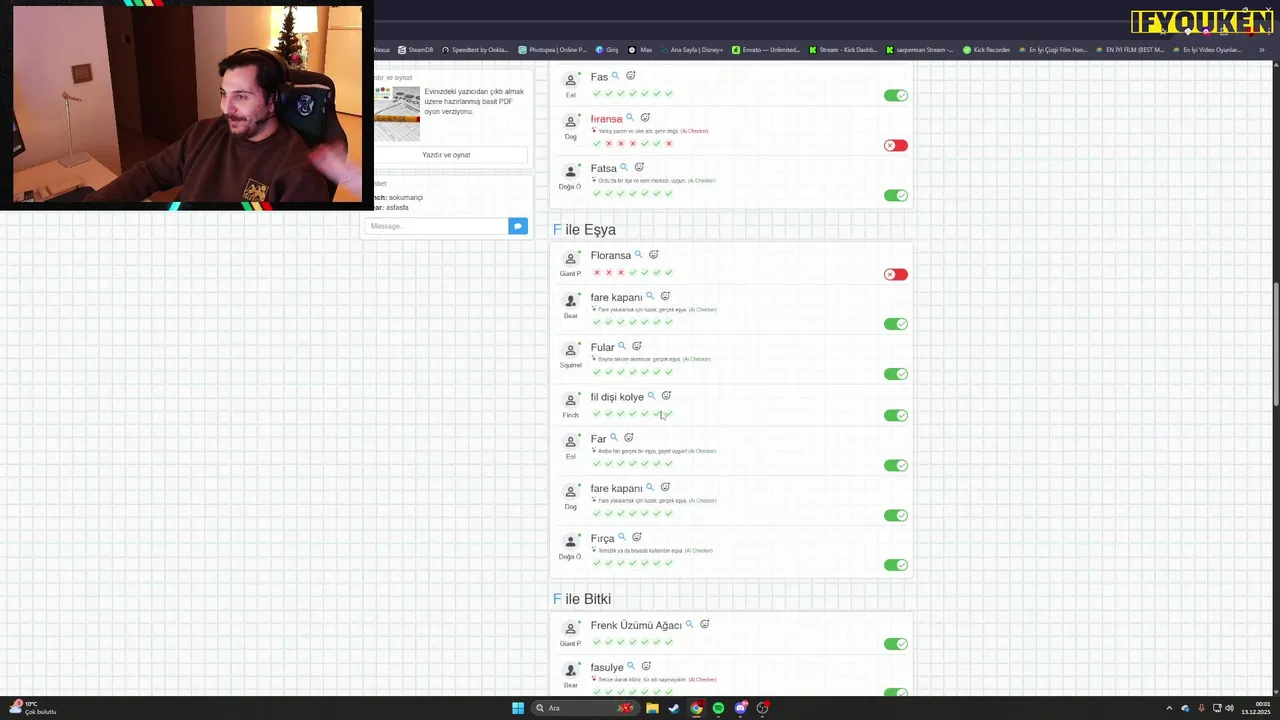The image size is (1280, 720).
Task: Disable the accept switch for Fırça
Action: point(896,565)
